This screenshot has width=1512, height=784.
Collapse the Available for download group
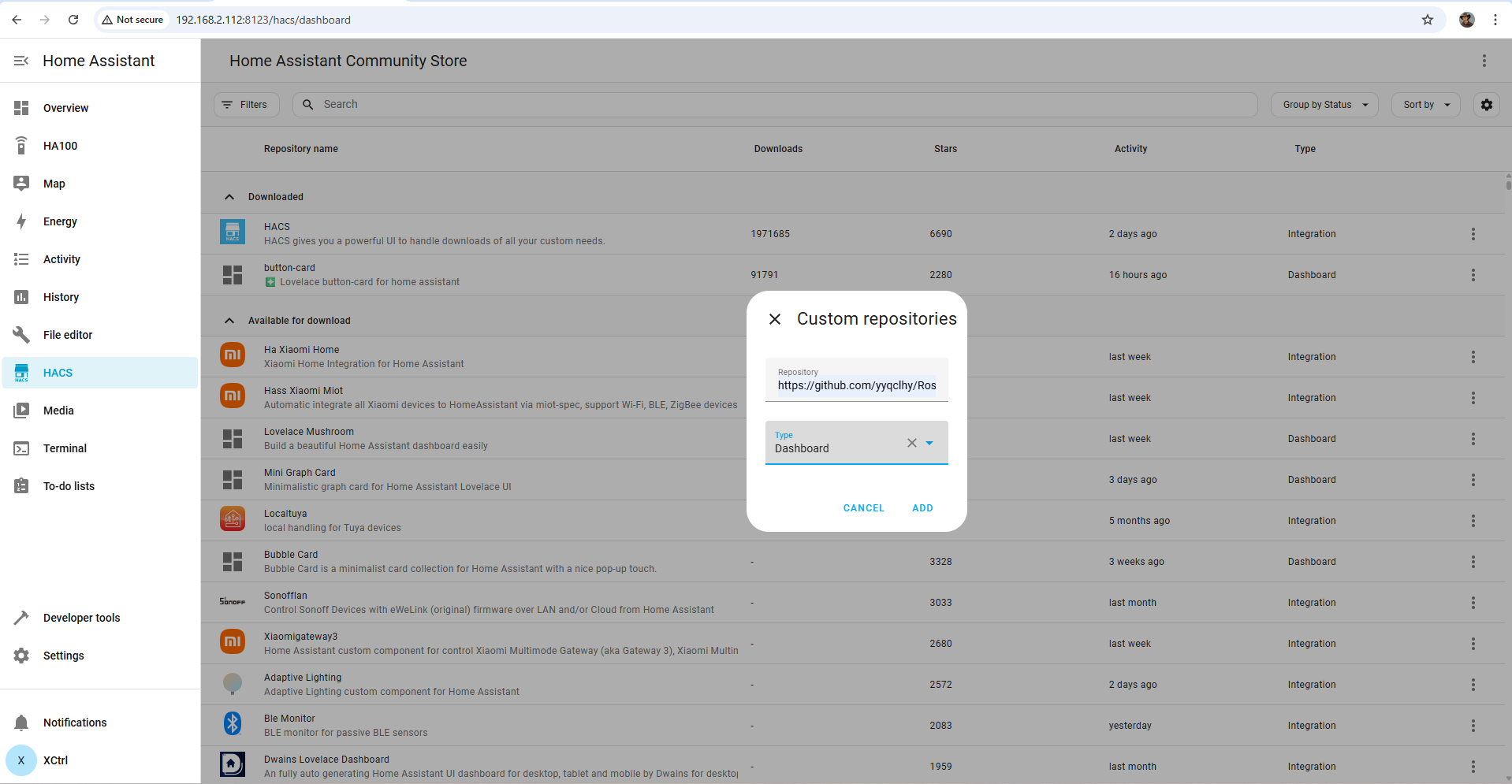coord(229,321)
